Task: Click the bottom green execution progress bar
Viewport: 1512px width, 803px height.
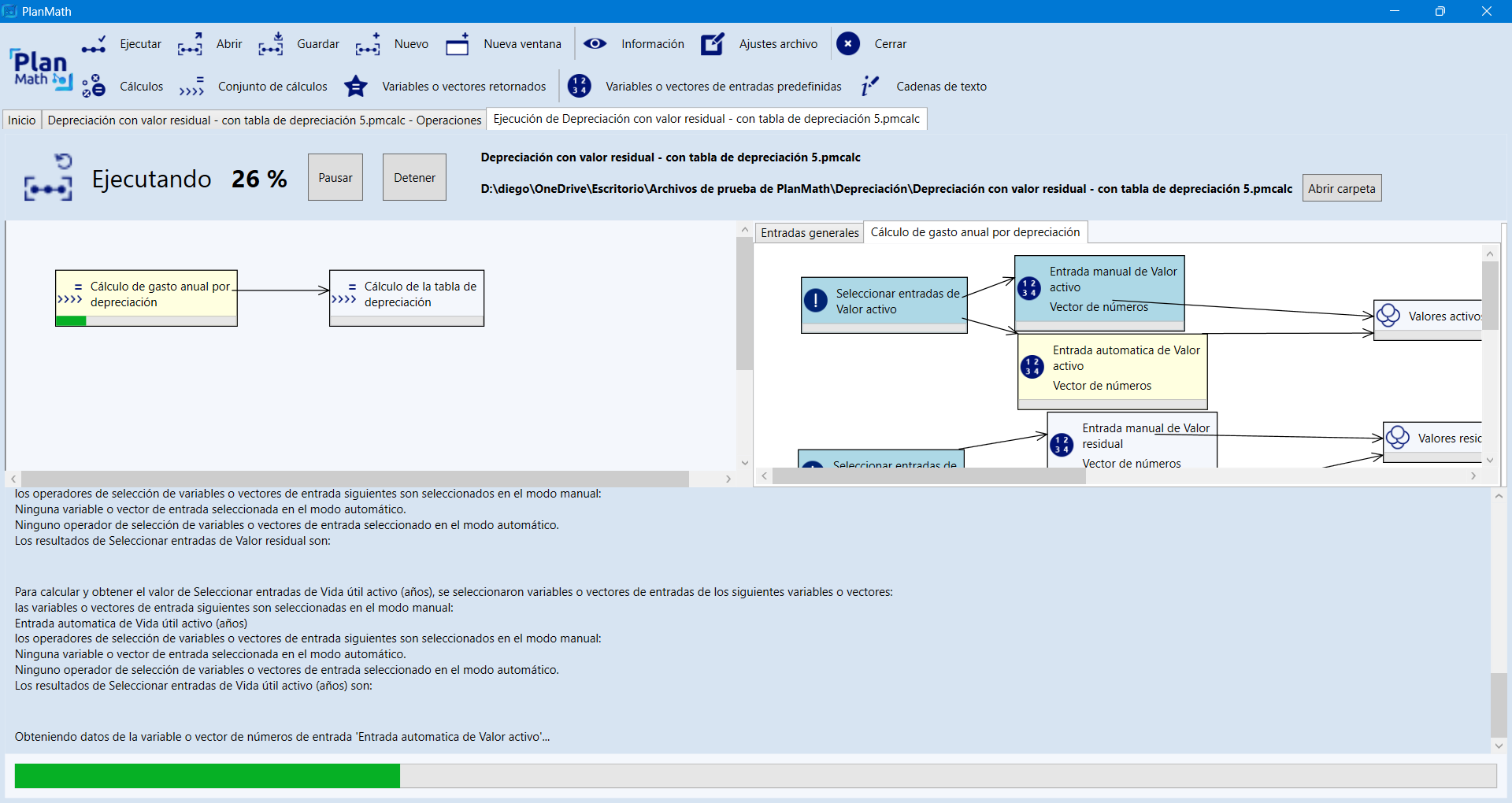Action: tap(207, 775)
